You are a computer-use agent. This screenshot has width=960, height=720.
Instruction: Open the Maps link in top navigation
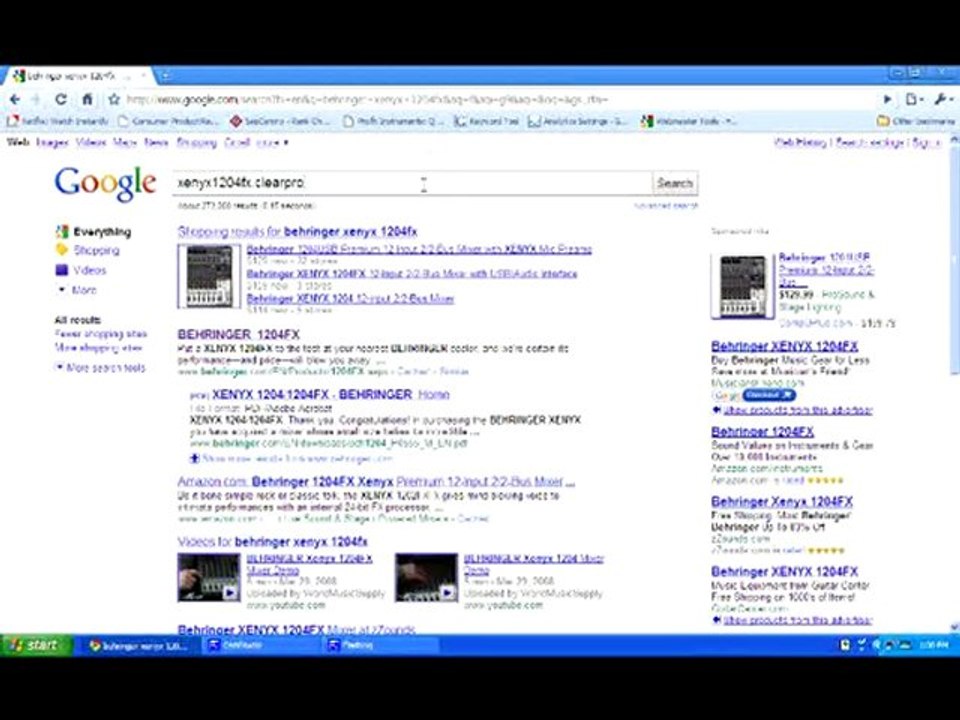click(x=125, y=143)
